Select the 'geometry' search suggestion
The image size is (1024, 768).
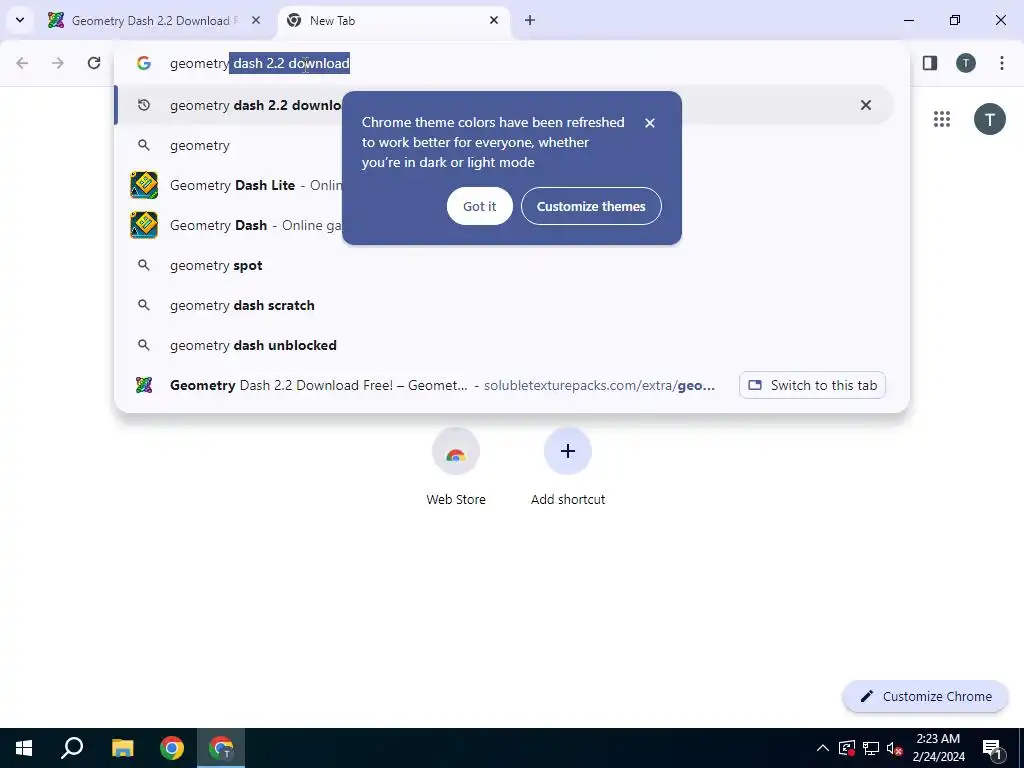click(503, 145)
